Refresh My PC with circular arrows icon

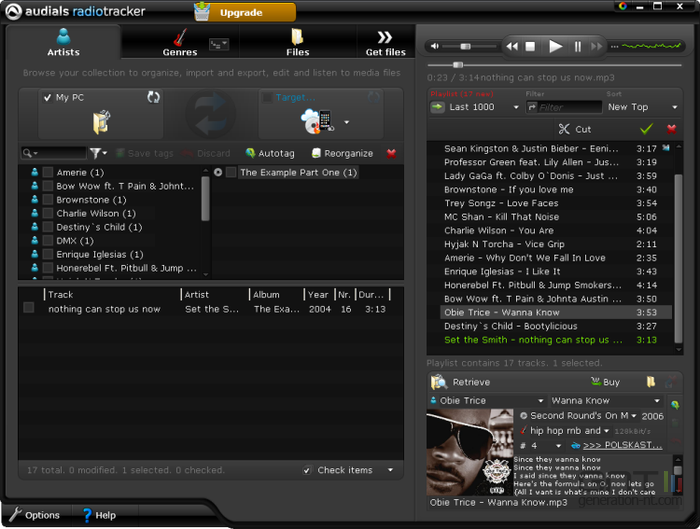[x=154, y=97]
